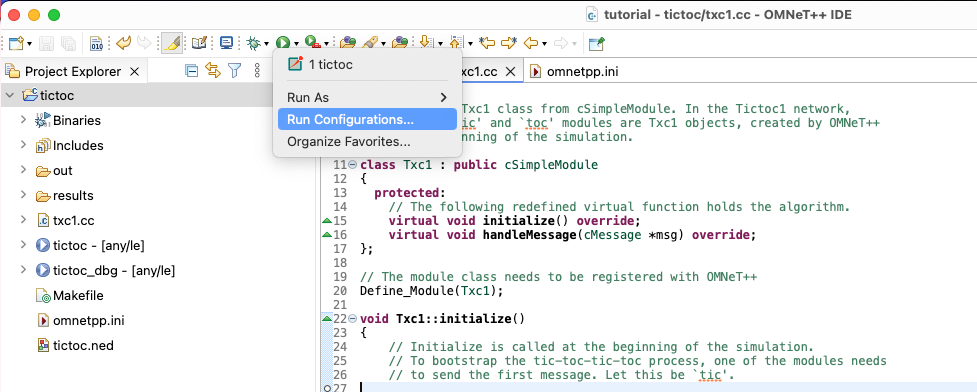This screenshot has height=392, width=977.
Task: Expand the Includes node
Action: [x=23, y=145]
